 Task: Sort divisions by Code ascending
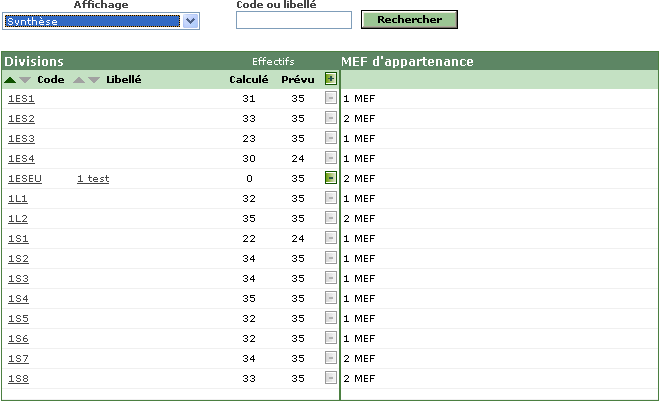[10, 80]
